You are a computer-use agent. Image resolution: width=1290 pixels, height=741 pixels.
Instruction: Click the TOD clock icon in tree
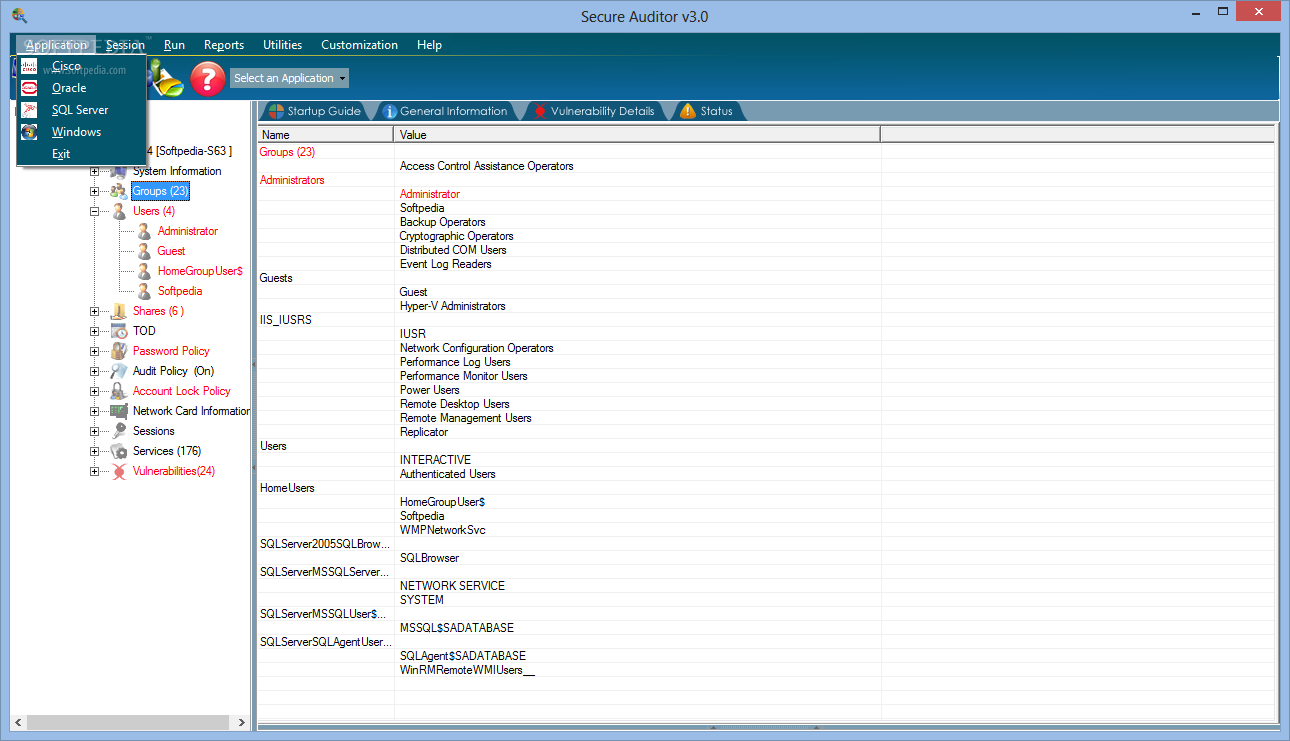[x=119, y=331]
